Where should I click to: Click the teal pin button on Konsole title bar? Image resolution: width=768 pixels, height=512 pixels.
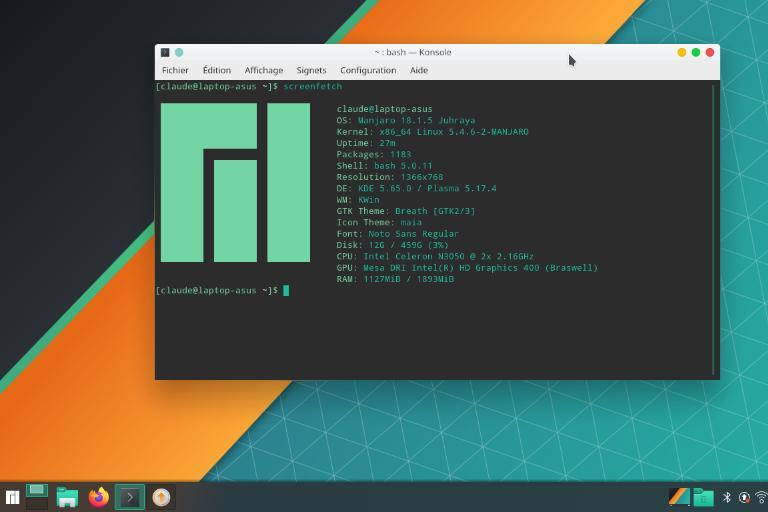pyautogui.click(x=179, y=52)
